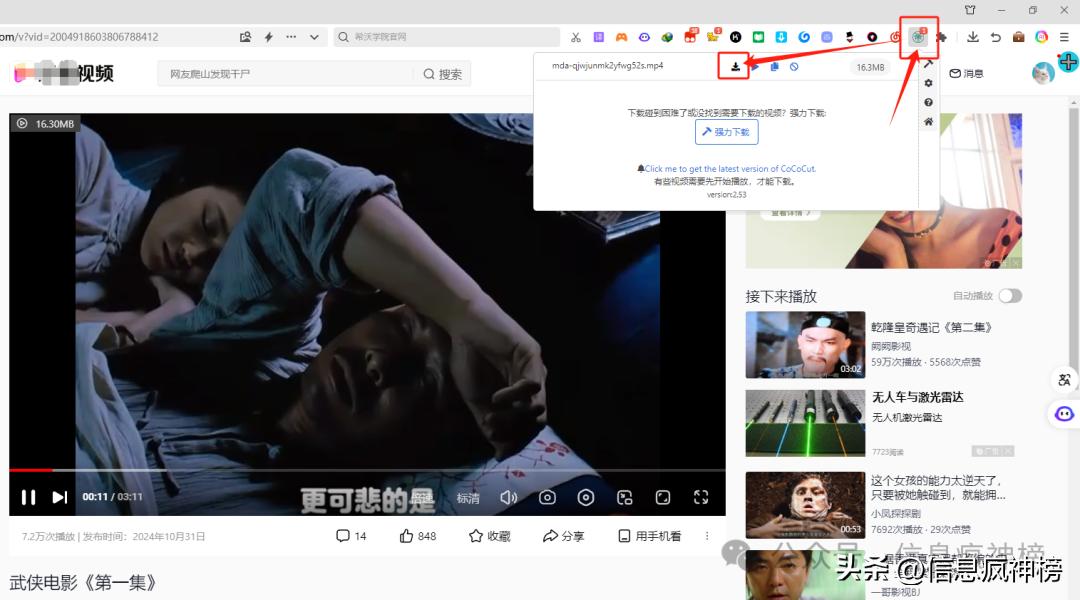Screen dimensions: 1080x600
Task: Open CoCoCut help question icon
Action: point(928,102)
